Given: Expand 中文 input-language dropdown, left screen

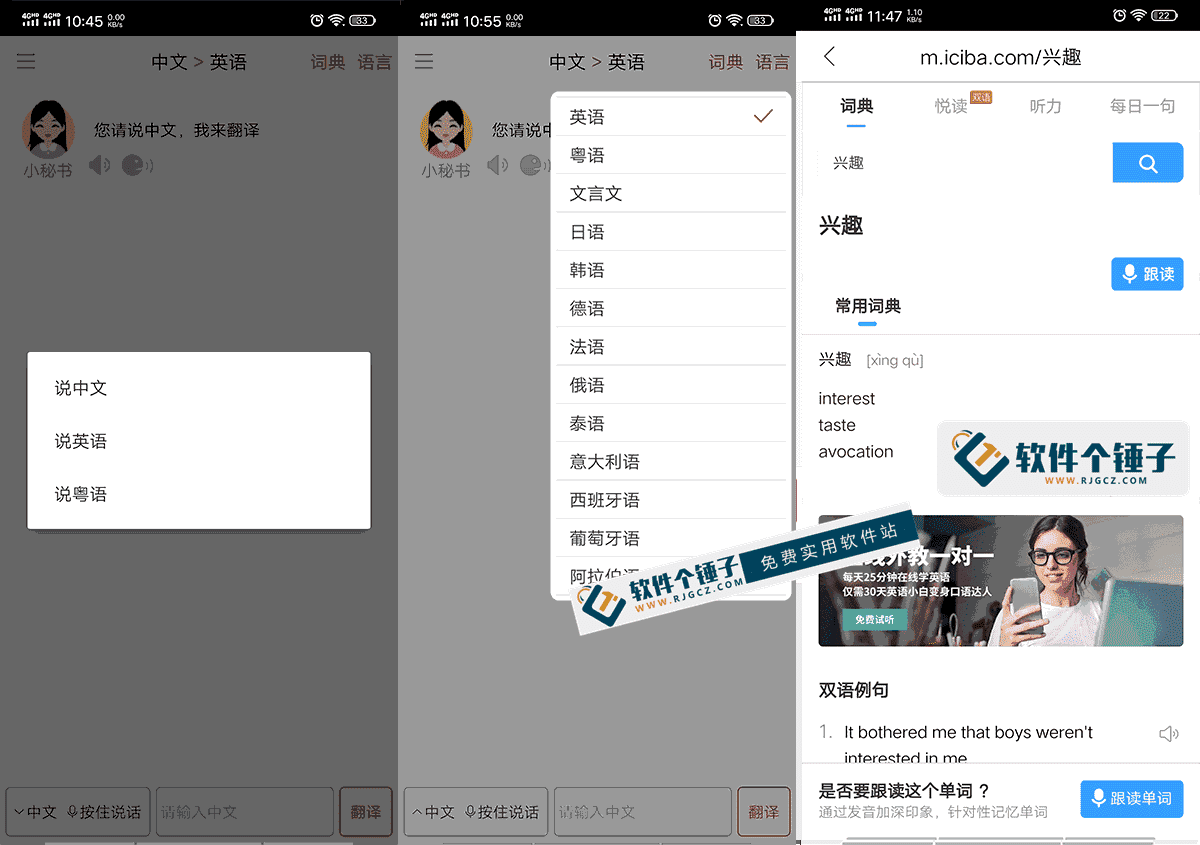Looking at the screenshot, I should [35, 812].
